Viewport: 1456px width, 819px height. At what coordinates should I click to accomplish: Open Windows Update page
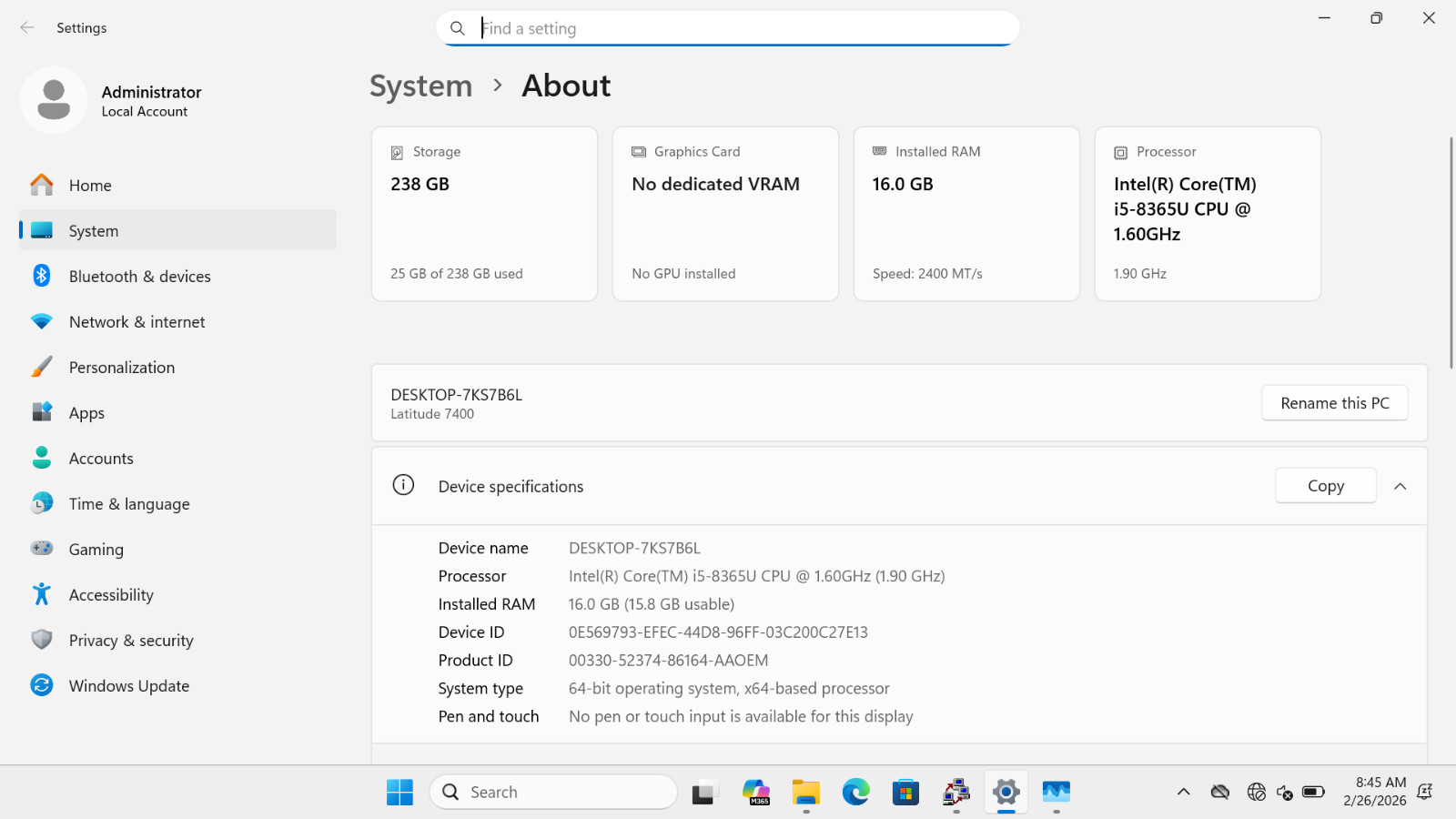(x=177, y=685)
